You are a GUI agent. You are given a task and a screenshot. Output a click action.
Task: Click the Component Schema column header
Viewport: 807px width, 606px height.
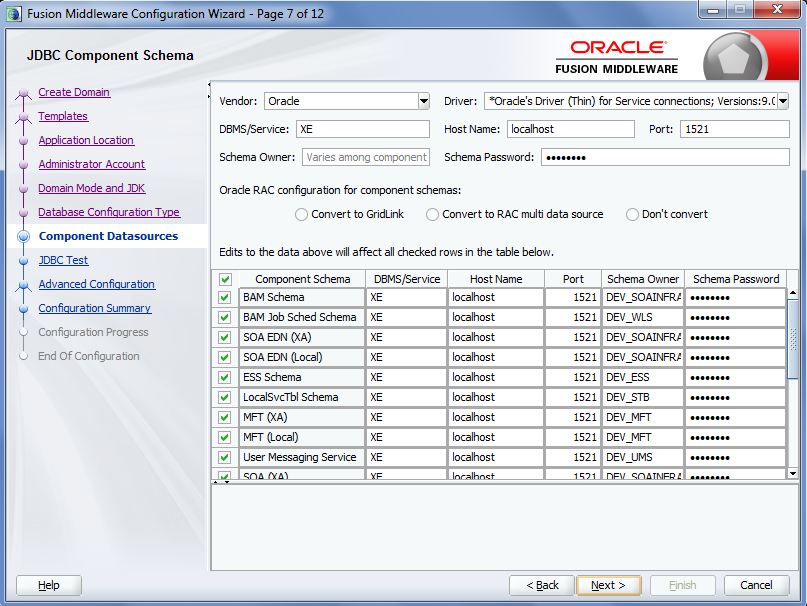pos(303,279)
